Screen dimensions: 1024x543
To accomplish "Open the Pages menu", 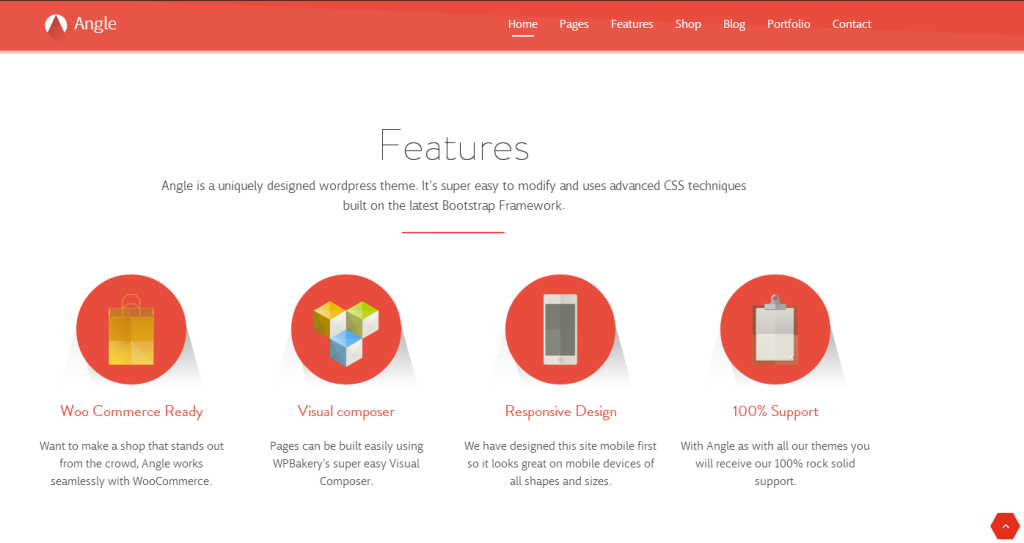I will (574, 24).
